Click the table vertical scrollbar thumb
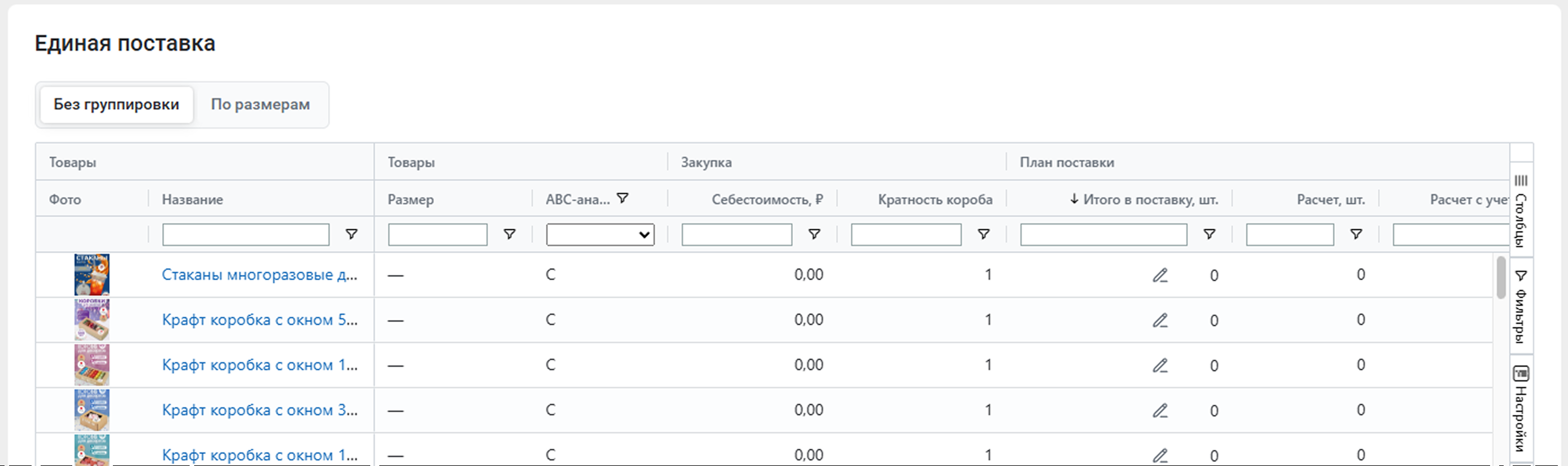This screenshot has width=1568, height=466. [1501, 278]
